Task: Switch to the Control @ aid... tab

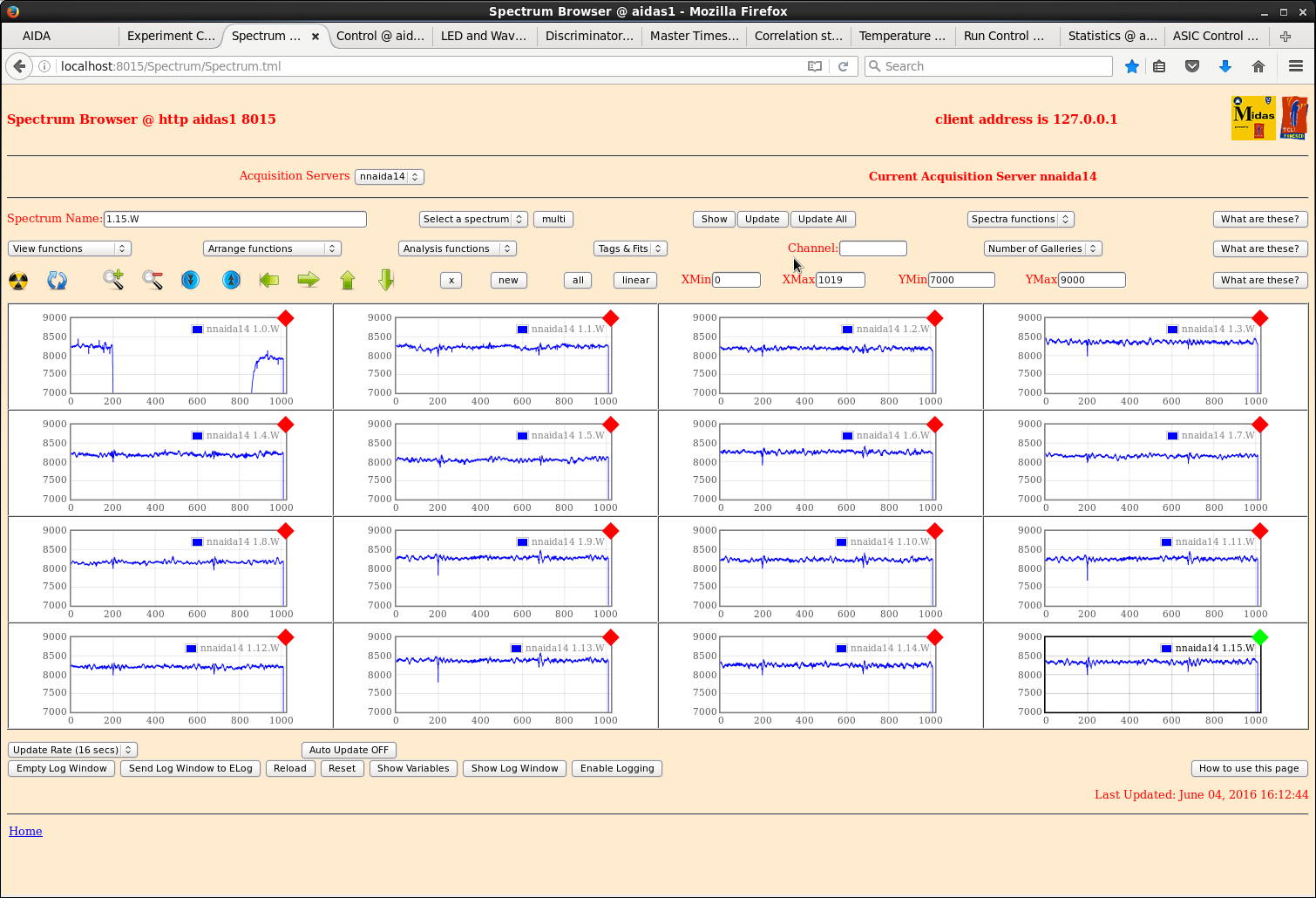Action: coord(380,36)
